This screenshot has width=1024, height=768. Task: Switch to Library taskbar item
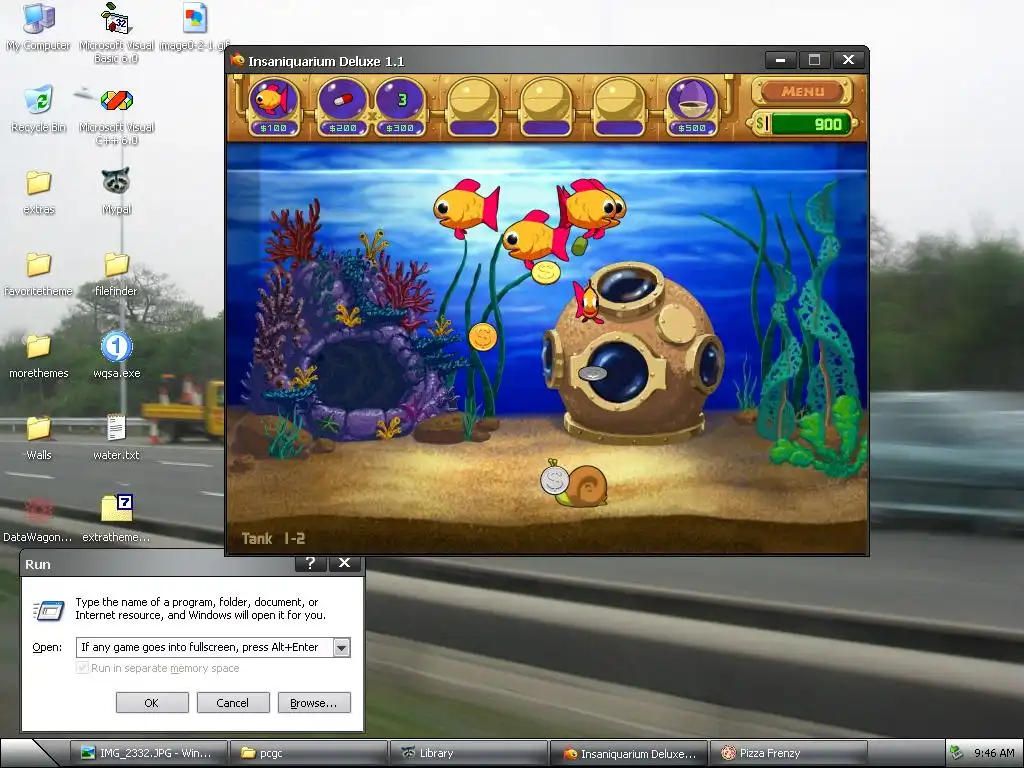[x=469, y=753]
